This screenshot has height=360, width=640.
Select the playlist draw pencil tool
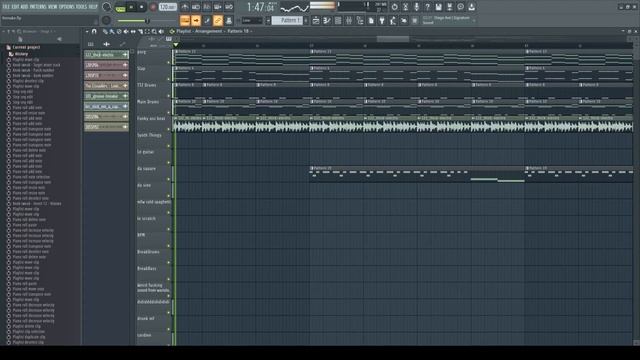tap(105, 31)
